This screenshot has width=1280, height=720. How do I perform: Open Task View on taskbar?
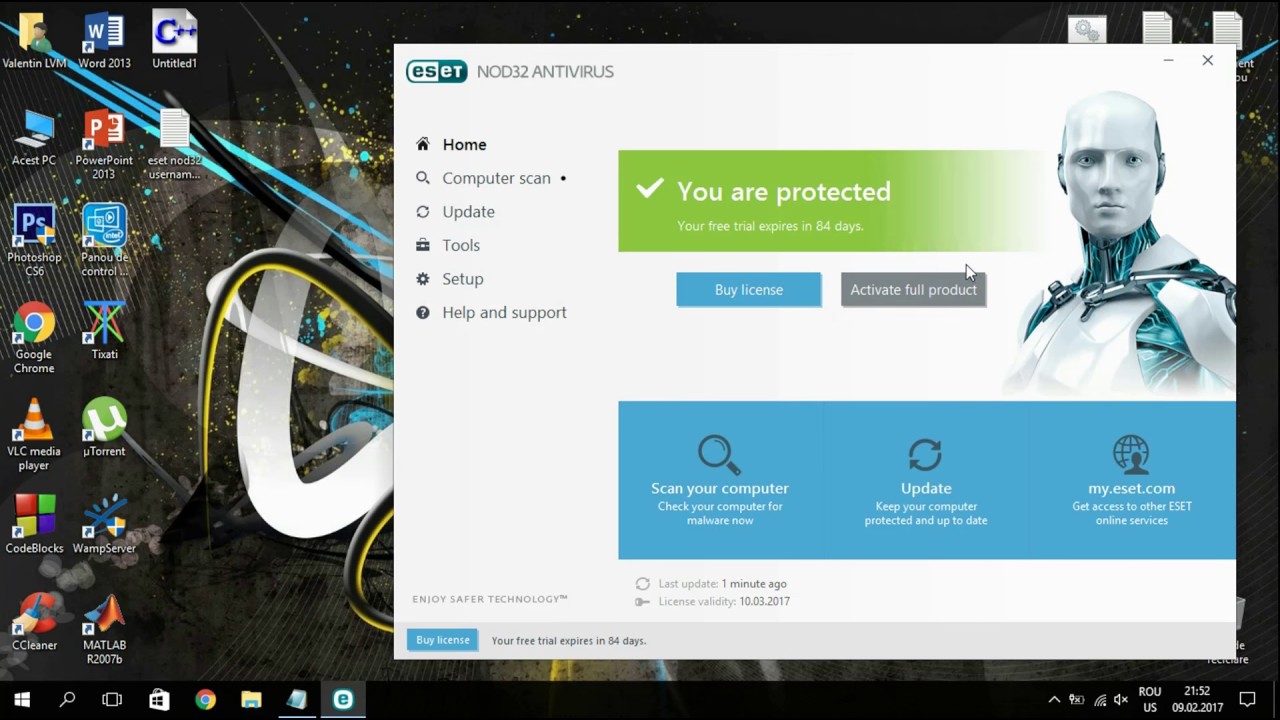112,700
